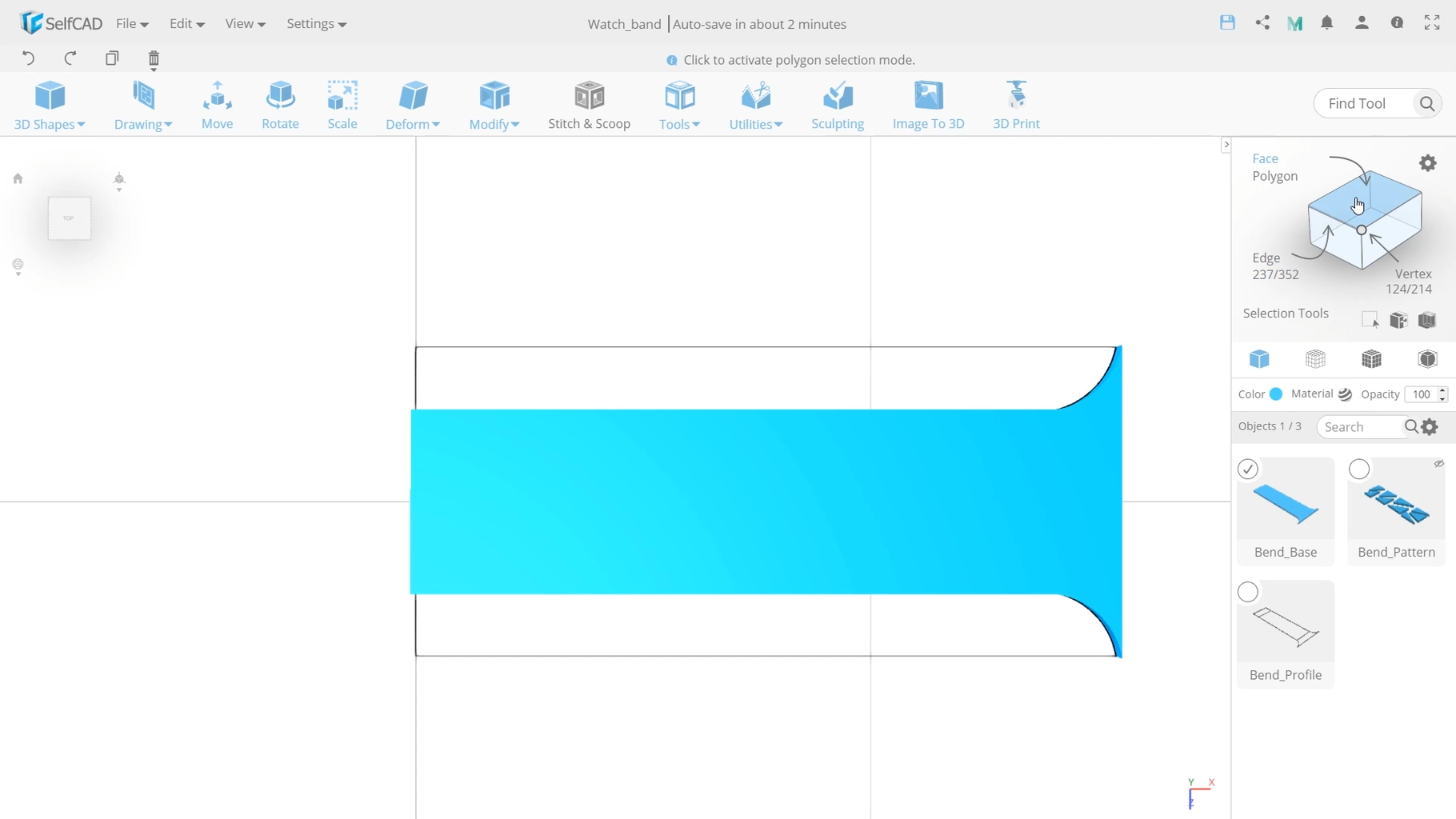The height and width of the screenshot is (819, 1456).
Task: Open the 3D Print tool
Action: 1016,105
